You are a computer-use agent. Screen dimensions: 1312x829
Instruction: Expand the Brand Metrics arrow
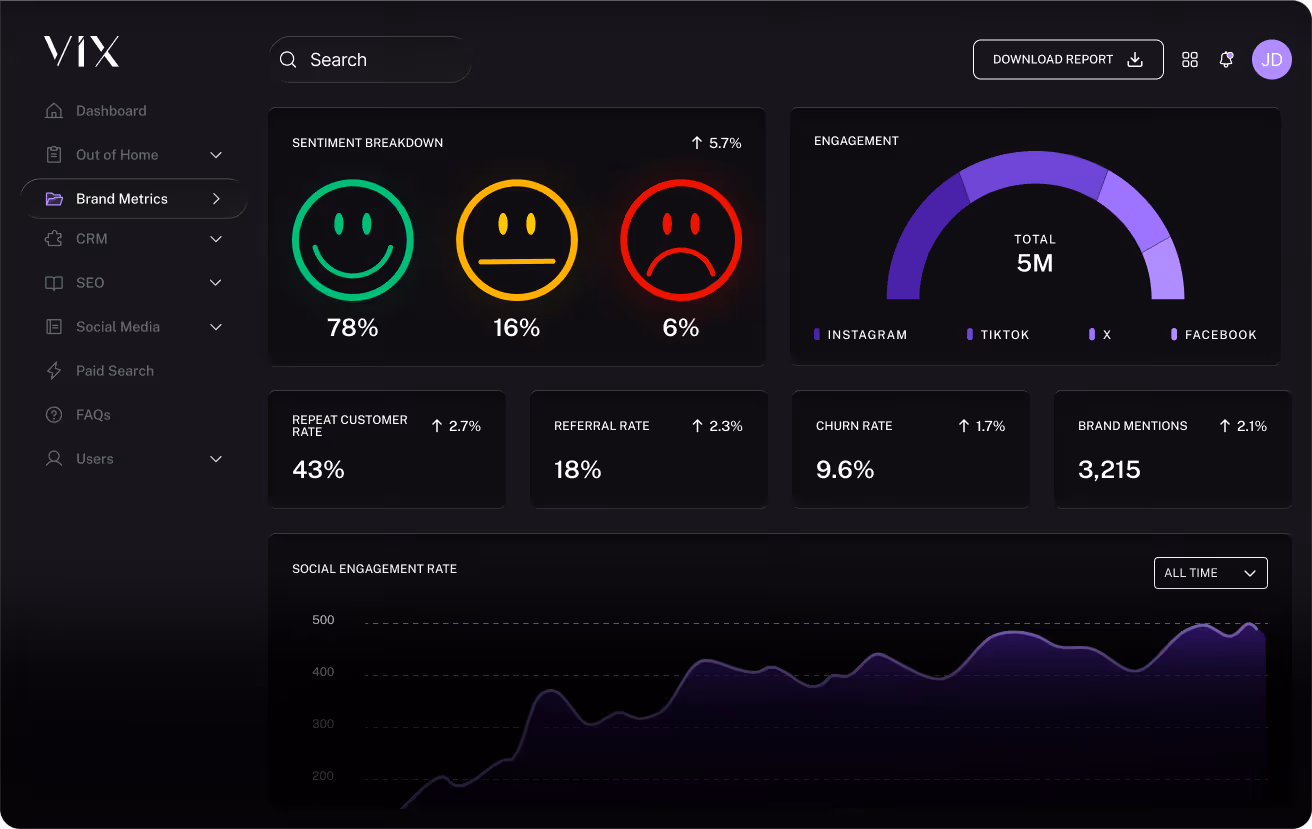point(216,199)
